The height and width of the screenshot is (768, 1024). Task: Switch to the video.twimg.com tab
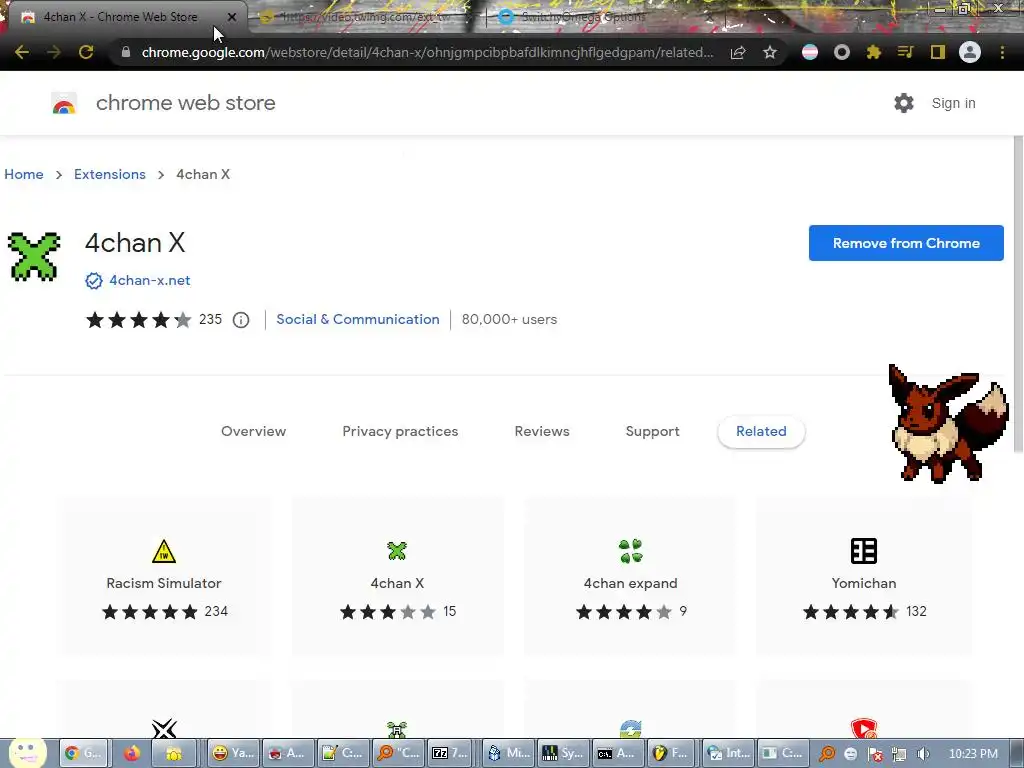[x=366, y=17]
